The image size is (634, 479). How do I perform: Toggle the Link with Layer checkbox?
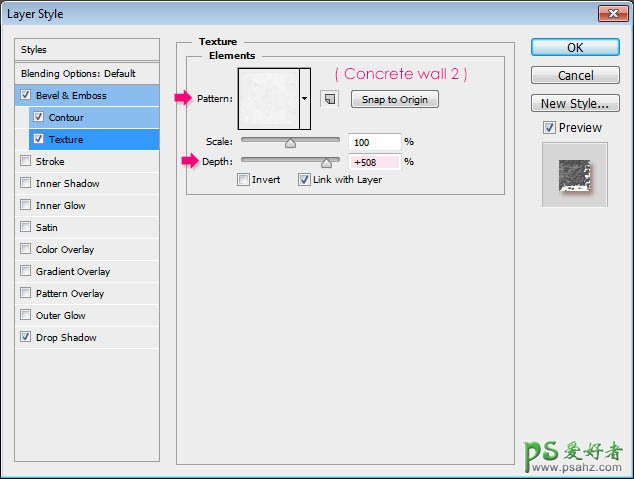tap(304, 180)
